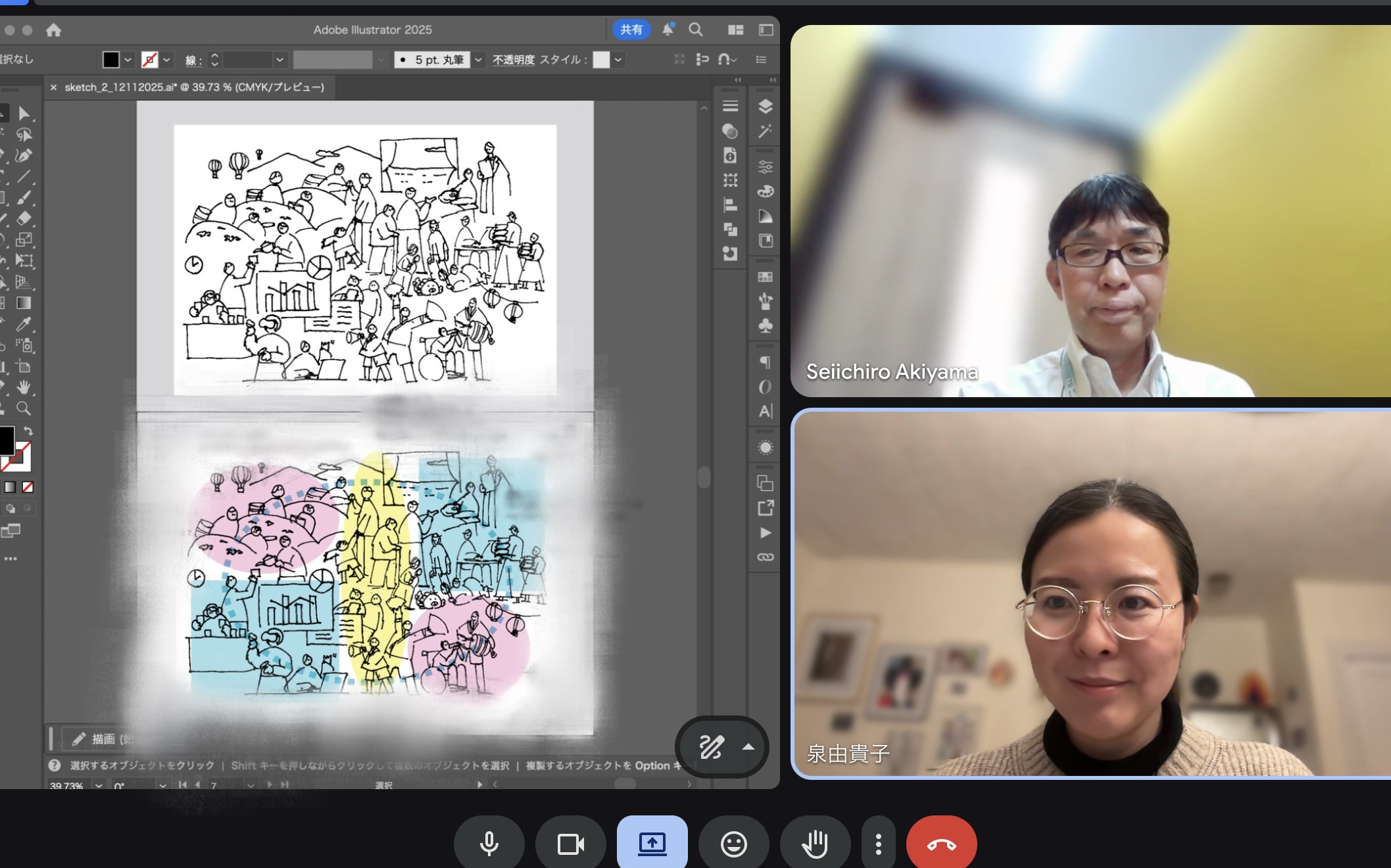Click the Illustrator Home icon
Viewport: 1391px width, 868px height.
click(53, 30)
